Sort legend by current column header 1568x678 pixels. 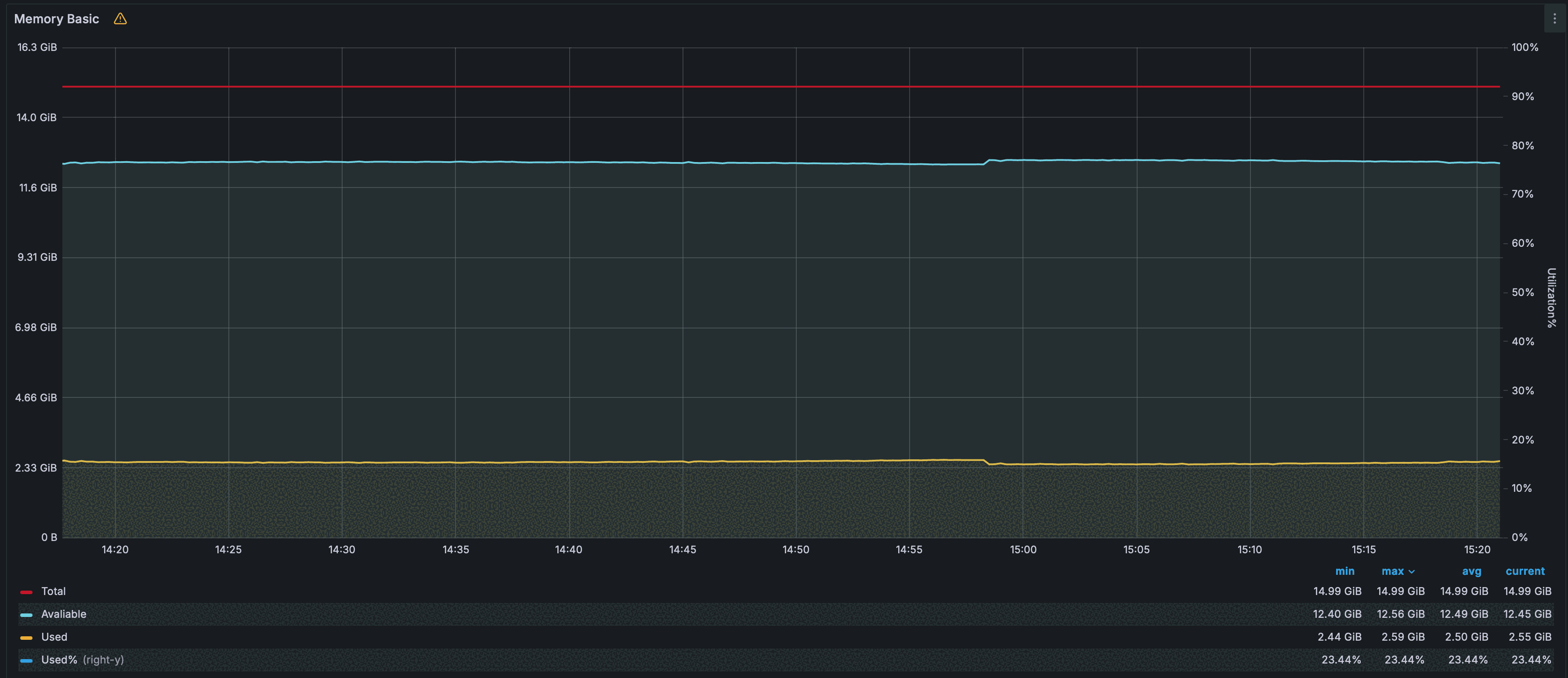(x=1525, y=571)
